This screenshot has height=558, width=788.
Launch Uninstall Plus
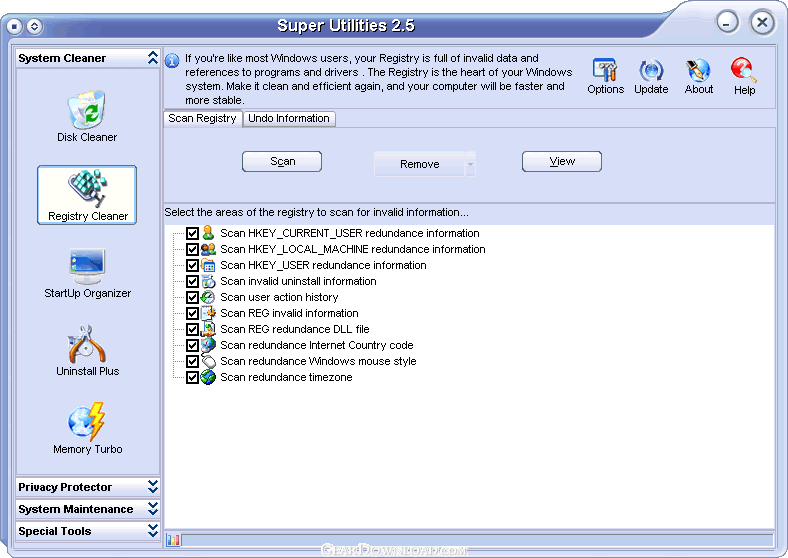87,351
